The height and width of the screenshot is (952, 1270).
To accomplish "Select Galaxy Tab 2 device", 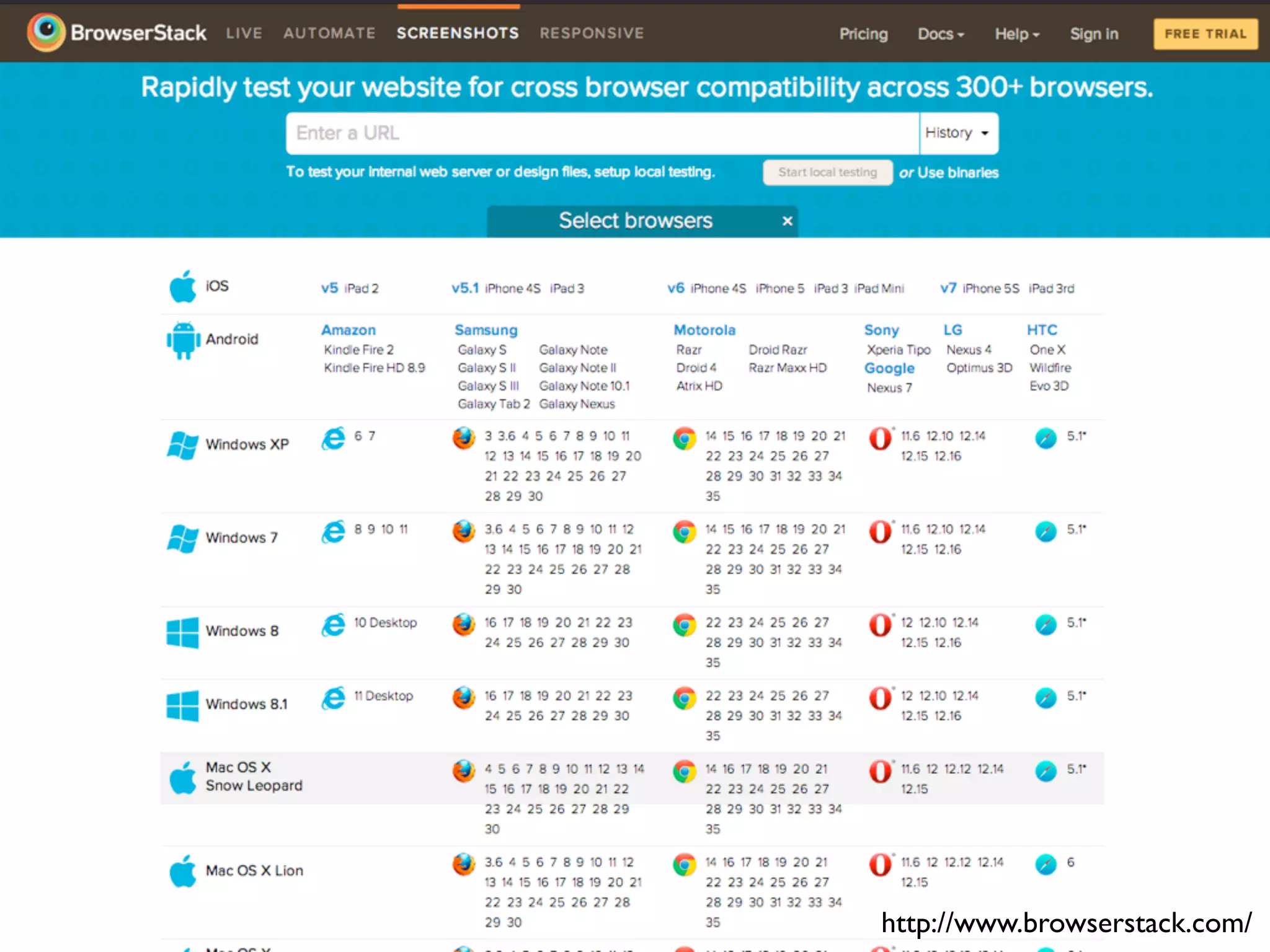I will 494,404.
